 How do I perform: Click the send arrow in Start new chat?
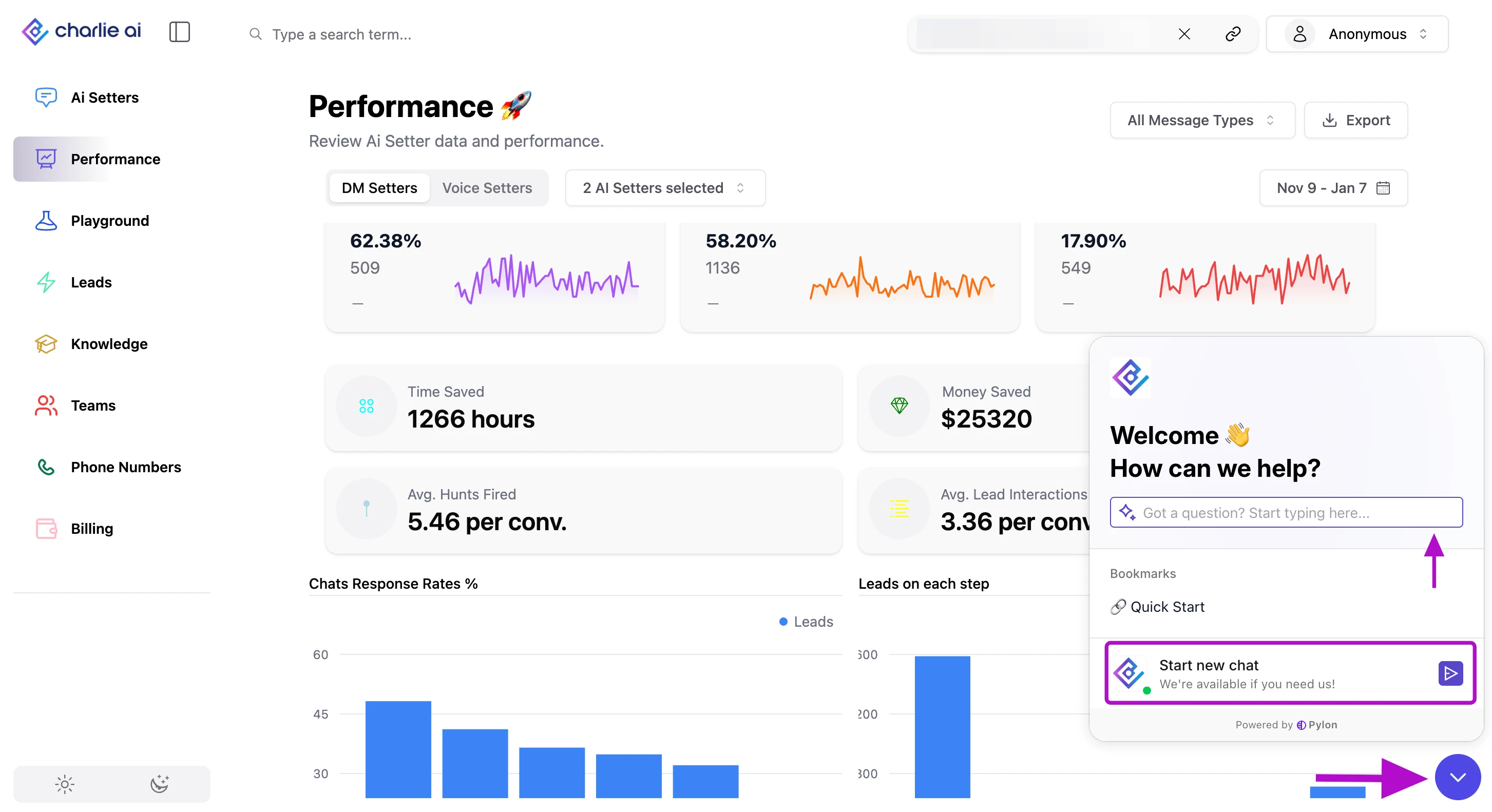point(1450,673)
